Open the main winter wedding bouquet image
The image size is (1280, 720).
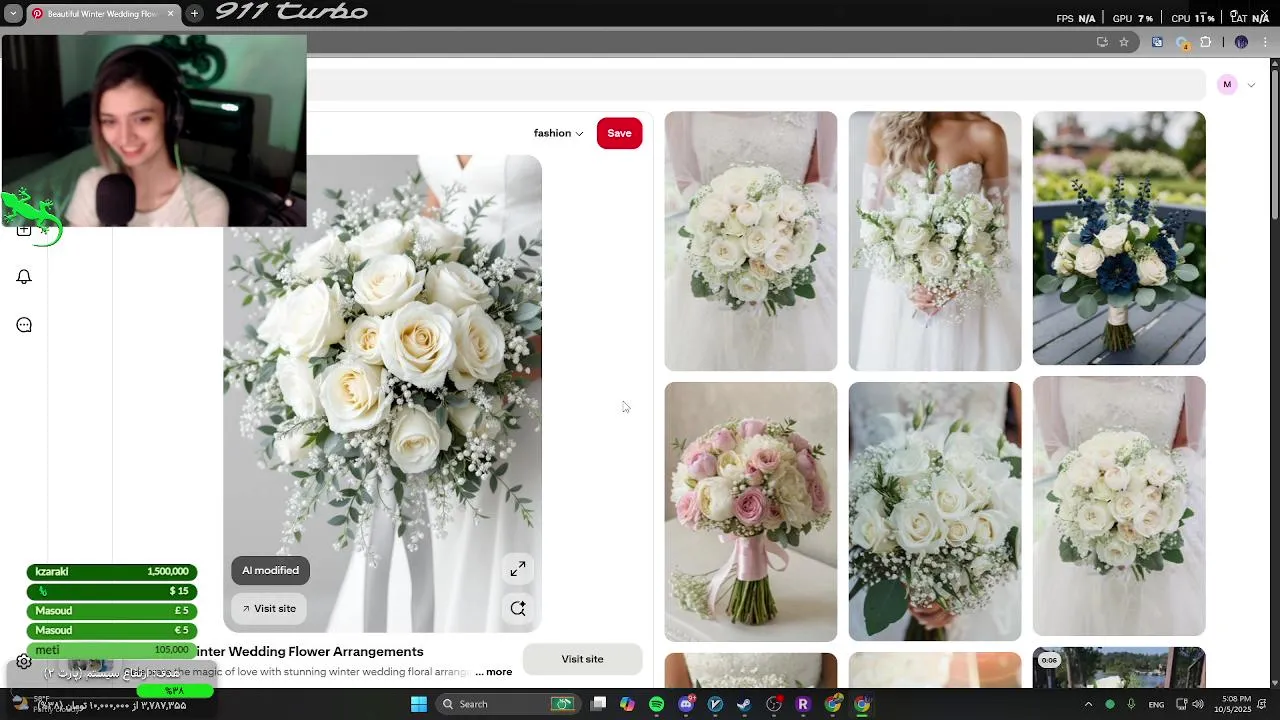tap(382, 393)
